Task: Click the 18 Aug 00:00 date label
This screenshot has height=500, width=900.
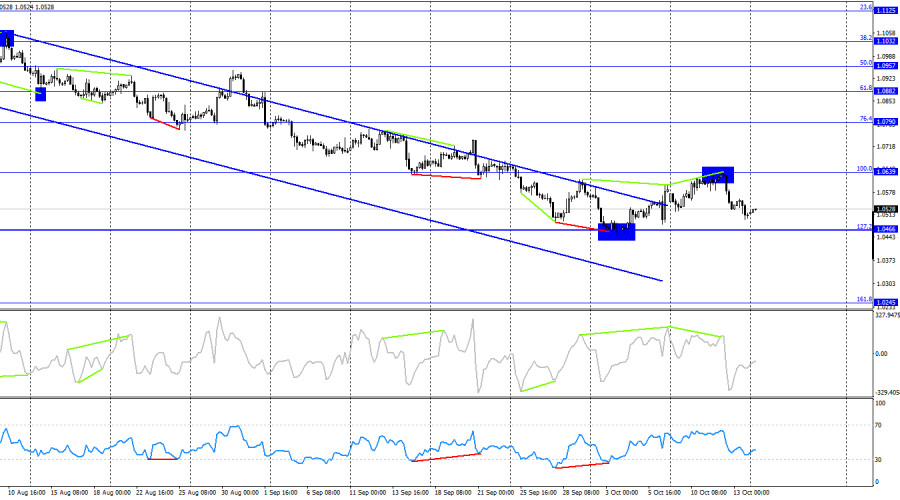Action: point(112,493)
